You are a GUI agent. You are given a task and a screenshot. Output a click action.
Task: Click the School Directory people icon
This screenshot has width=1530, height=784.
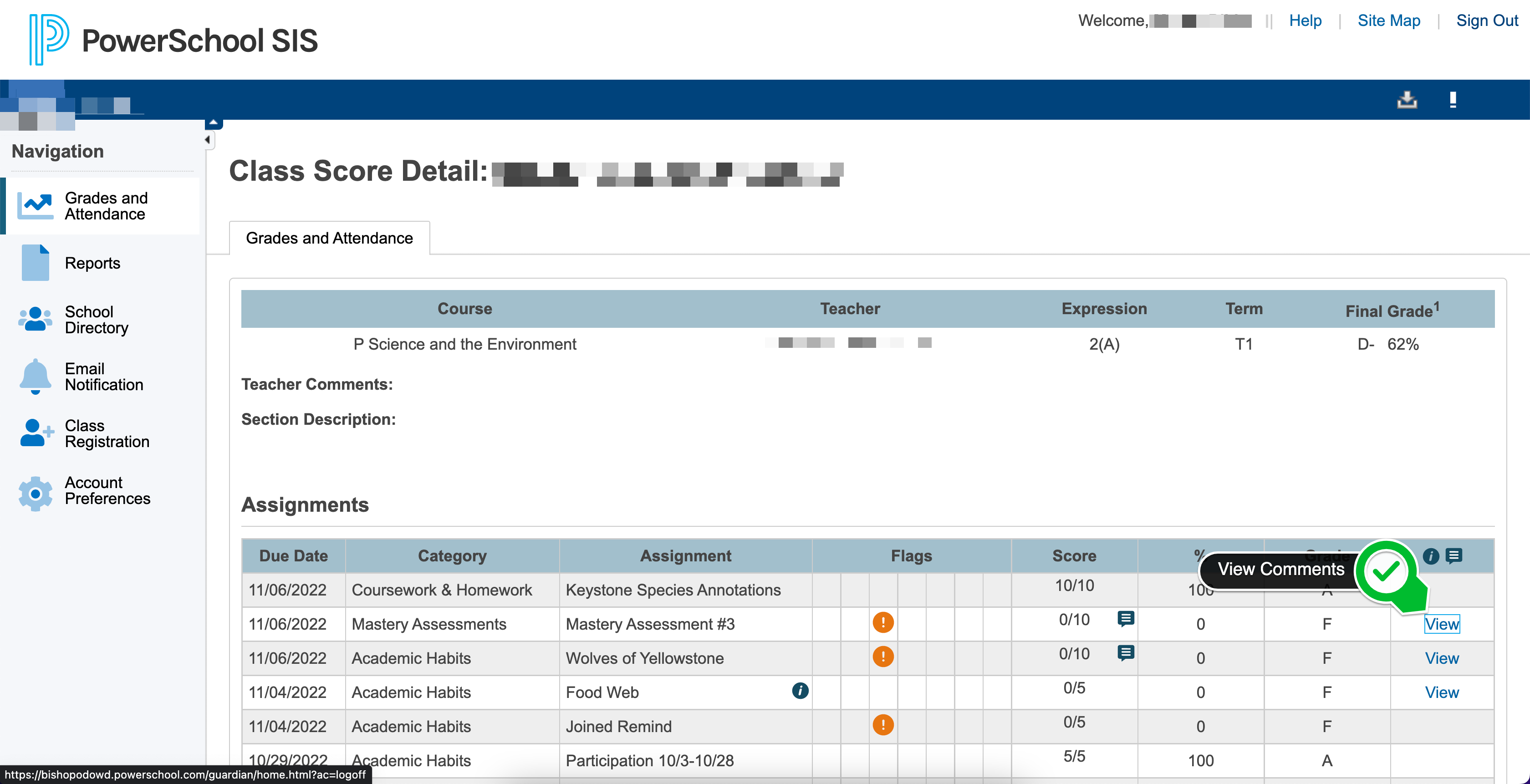[x=35, y=320]
